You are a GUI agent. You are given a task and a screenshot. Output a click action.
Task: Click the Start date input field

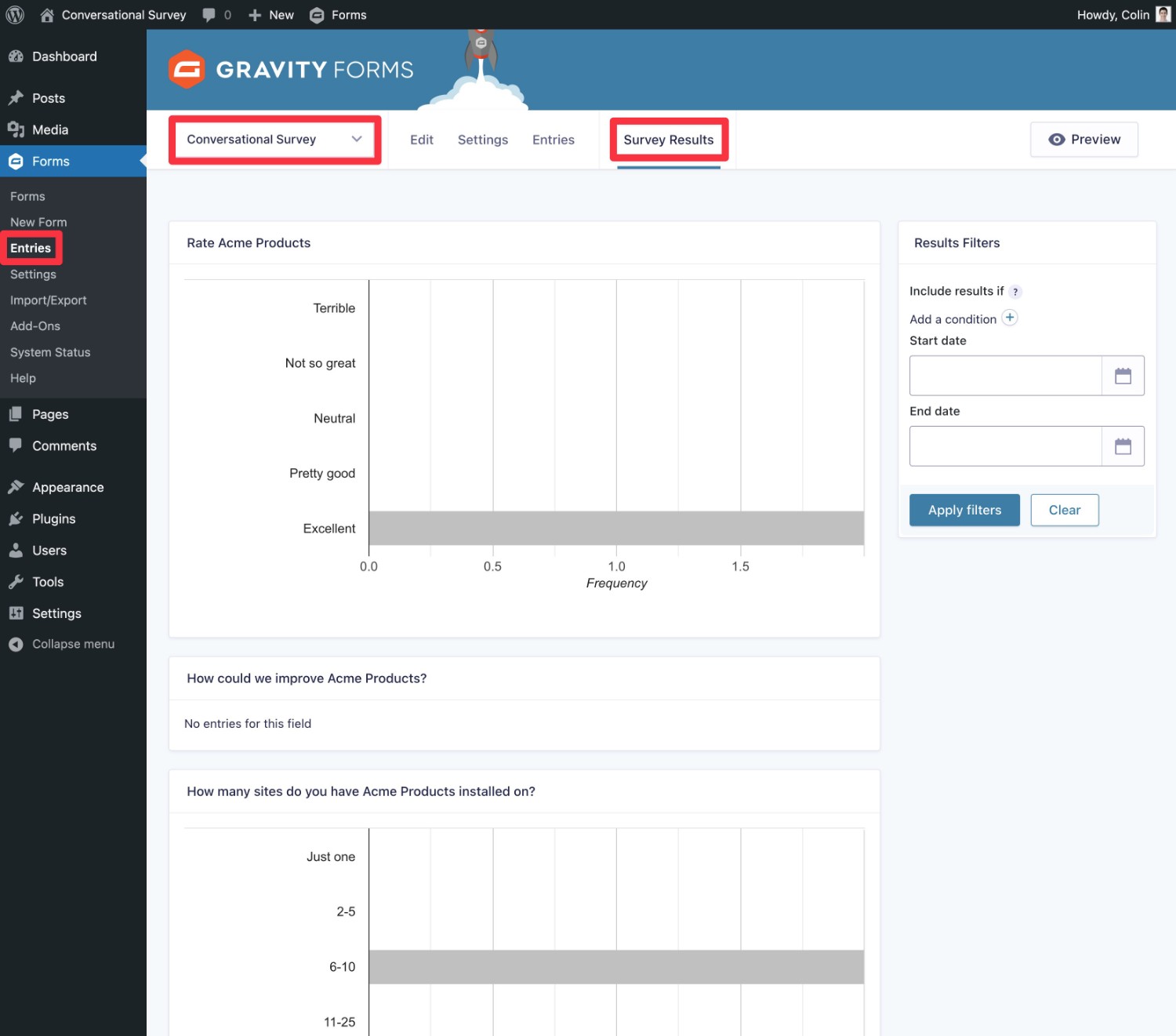click(1006, 376)
